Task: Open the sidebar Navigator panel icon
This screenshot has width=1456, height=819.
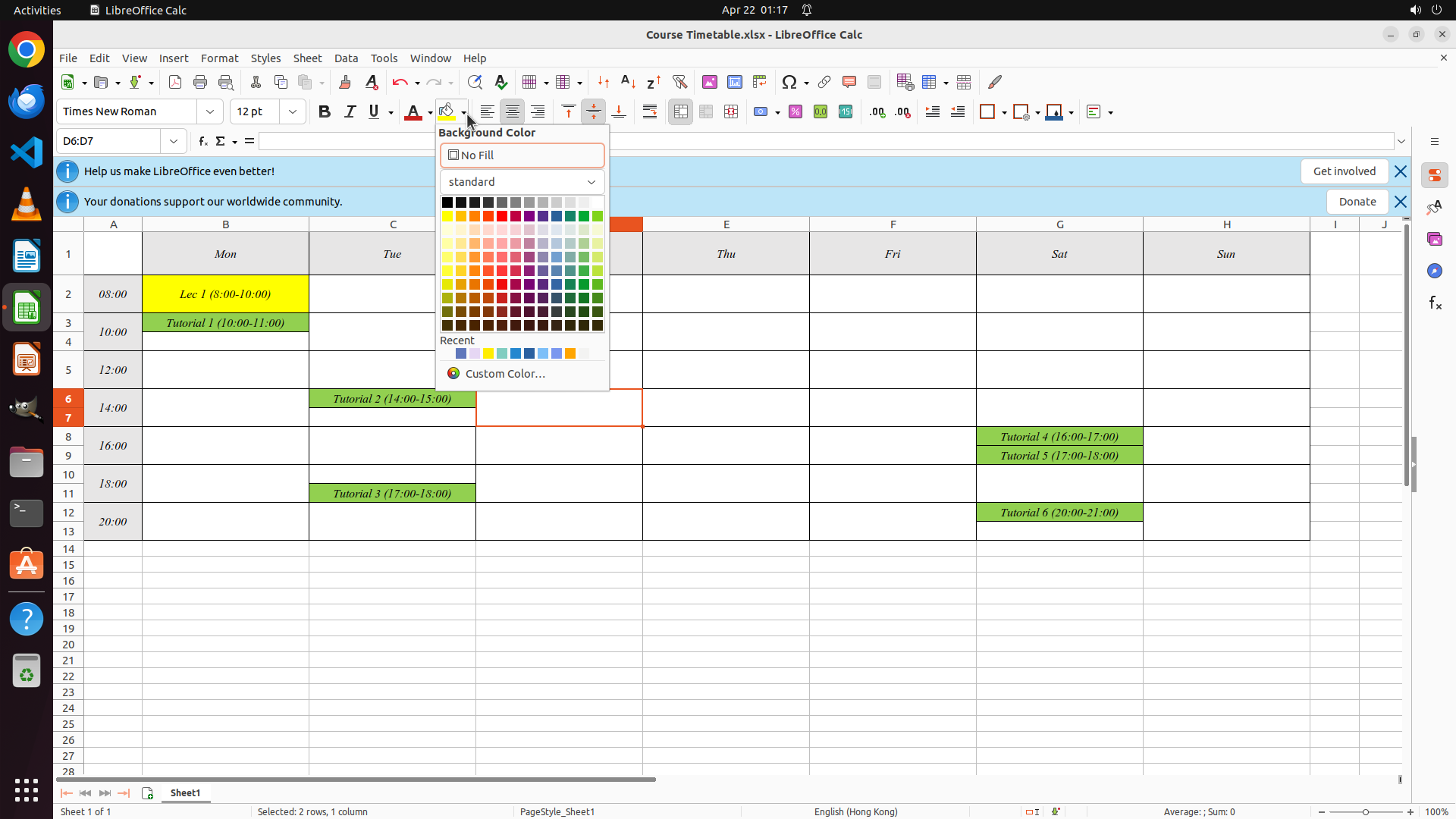Action: click(1434, 271)
